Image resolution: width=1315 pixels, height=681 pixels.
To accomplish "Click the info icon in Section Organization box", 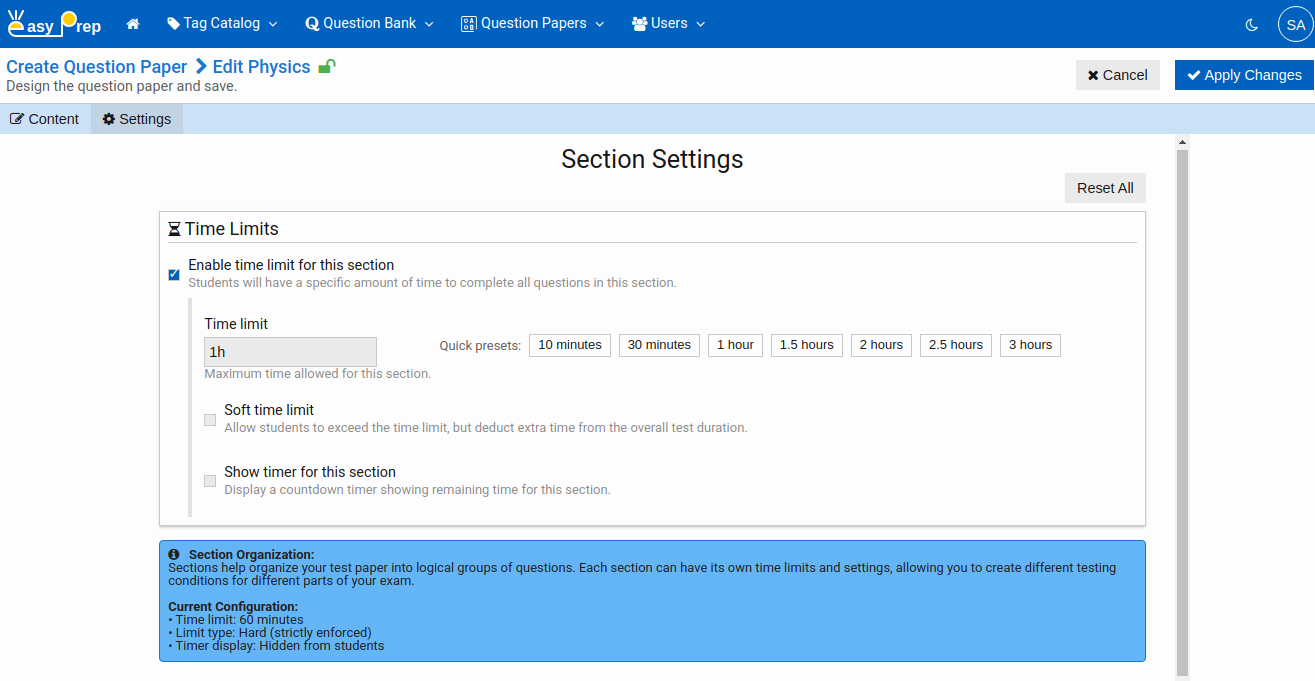I will [174, 554].
